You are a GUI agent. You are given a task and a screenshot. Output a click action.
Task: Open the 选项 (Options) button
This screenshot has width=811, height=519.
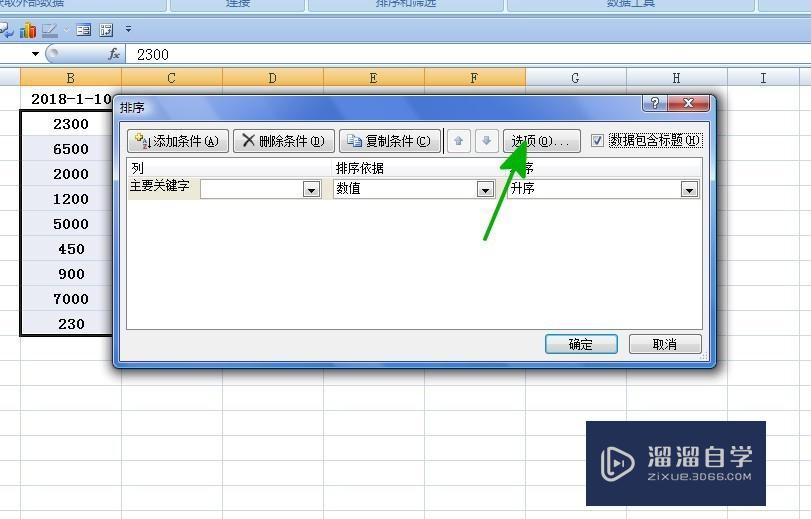pyautogui.click(x=542, y=141)
